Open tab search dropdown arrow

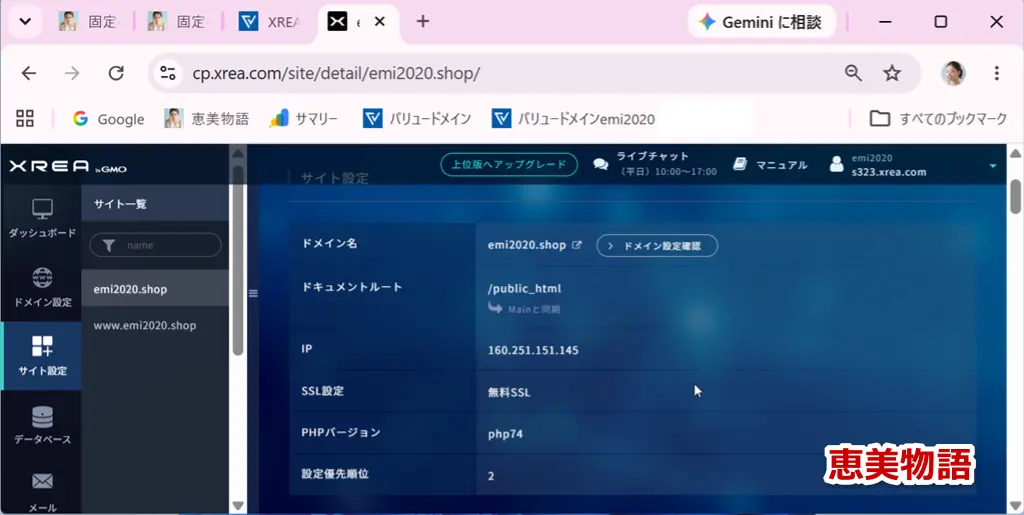[x=25, y=22]
